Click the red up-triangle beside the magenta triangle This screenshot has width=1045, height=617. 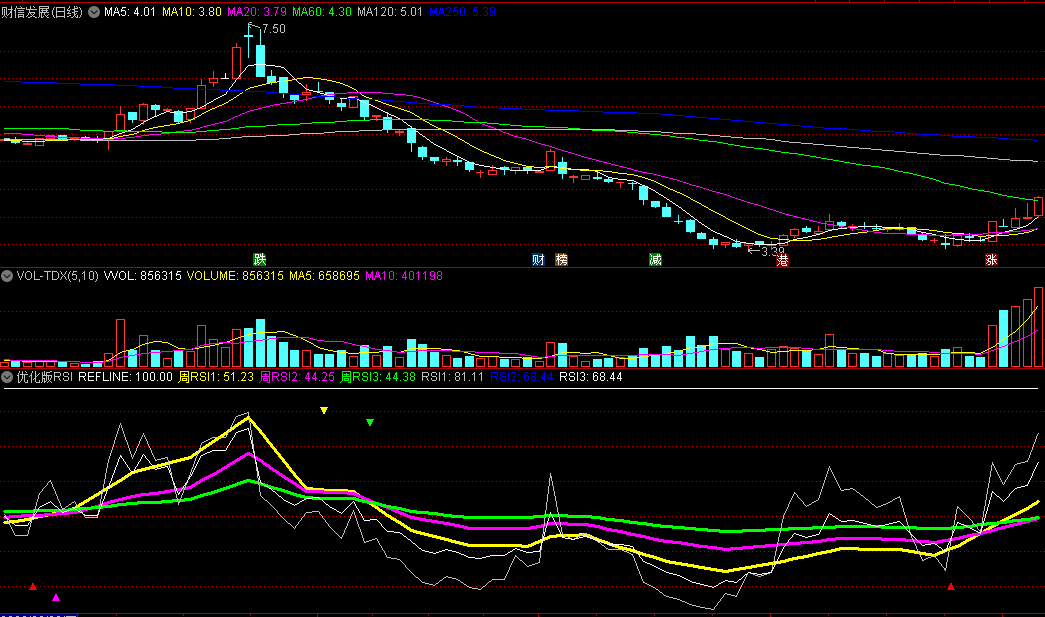tap(33, 586)
